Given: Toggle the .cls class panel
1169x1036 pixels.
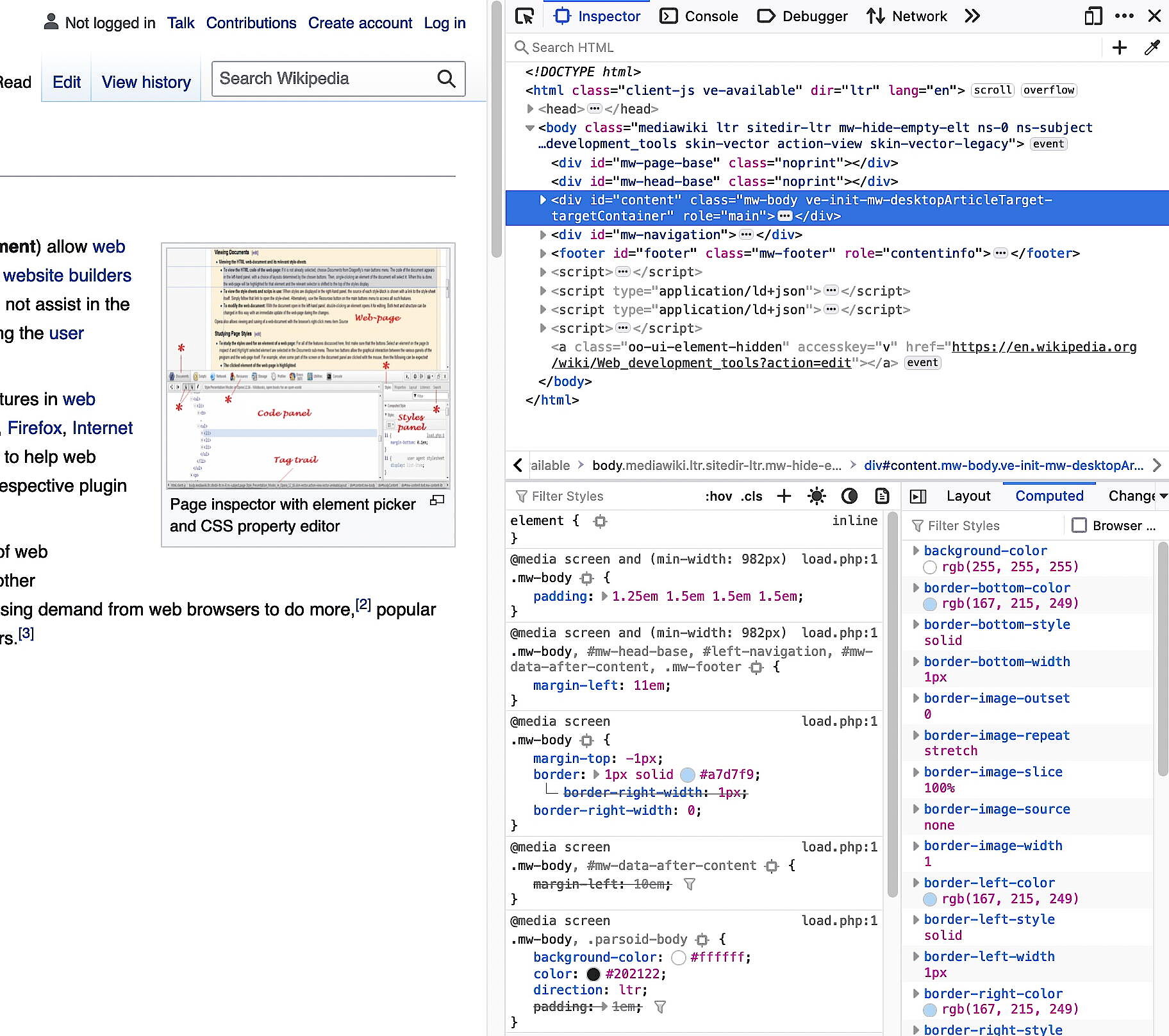Looking at the screenshot, I should click(751, 496).
